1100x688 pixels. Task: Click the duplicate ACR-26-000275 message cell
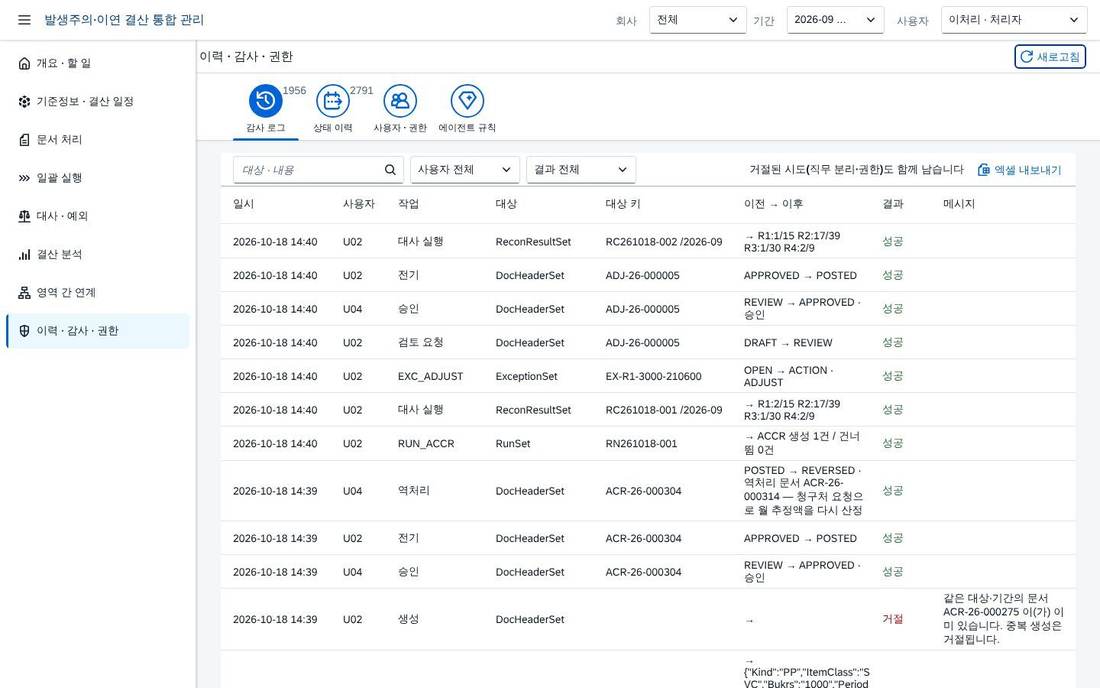[1003, 619]
